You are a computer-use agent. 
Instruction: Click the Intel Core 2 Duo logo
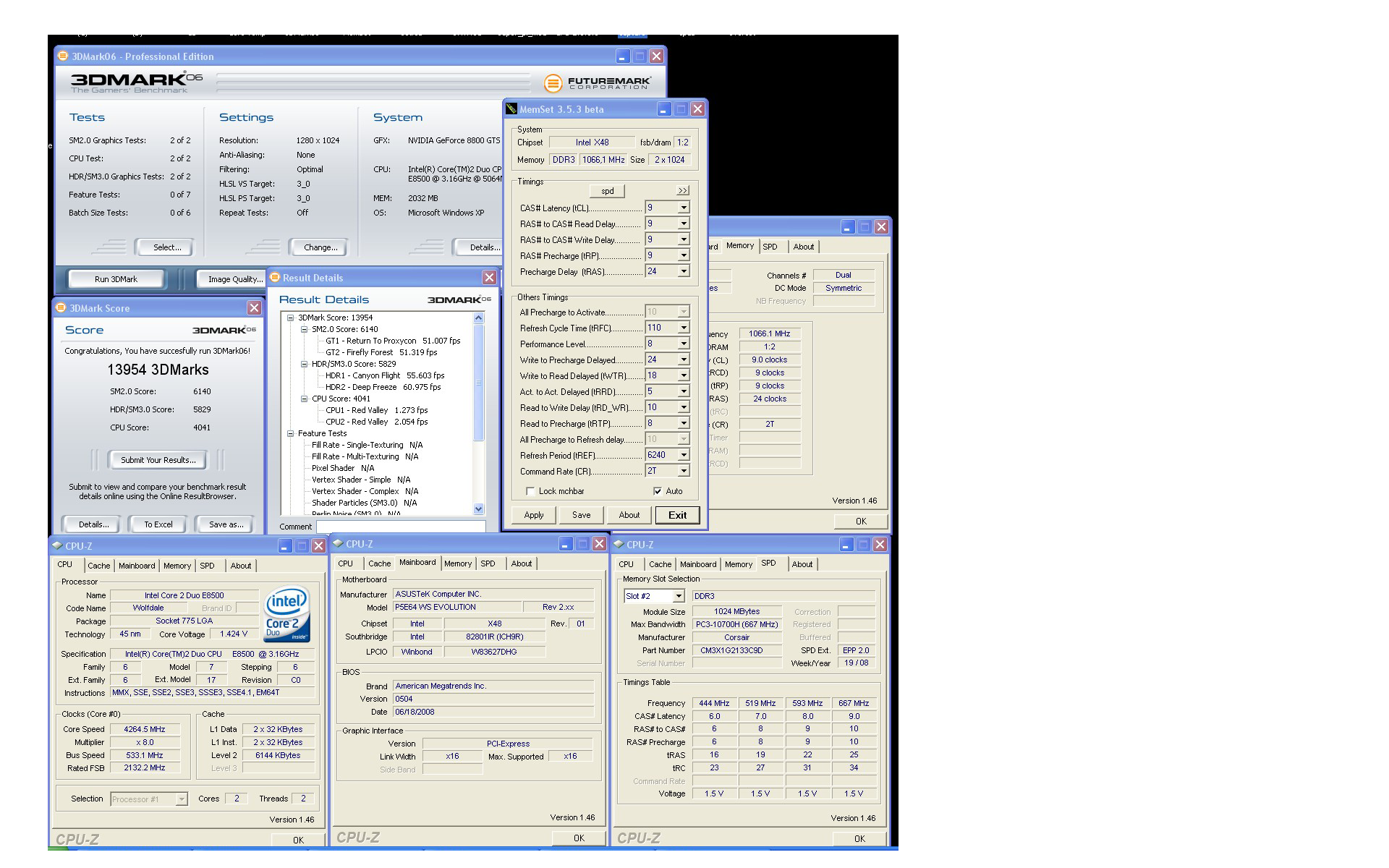[x=287, y=614]
